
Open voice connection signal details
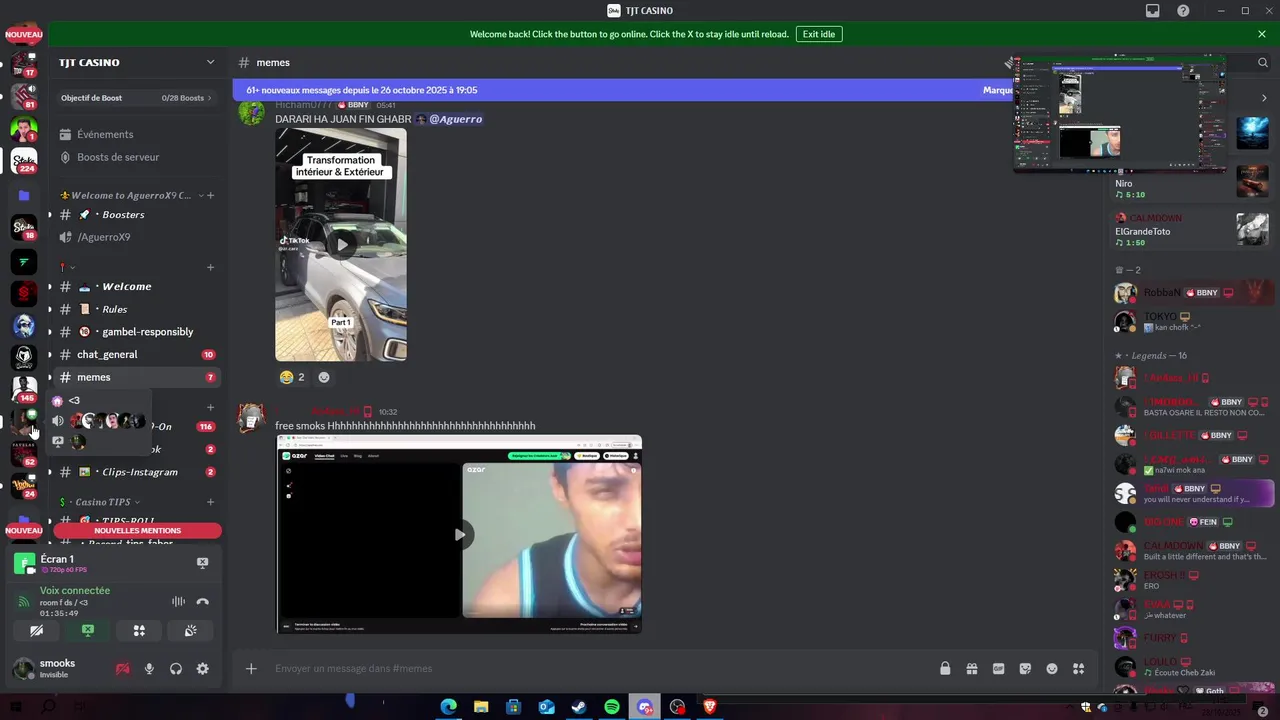click(23, 601)
